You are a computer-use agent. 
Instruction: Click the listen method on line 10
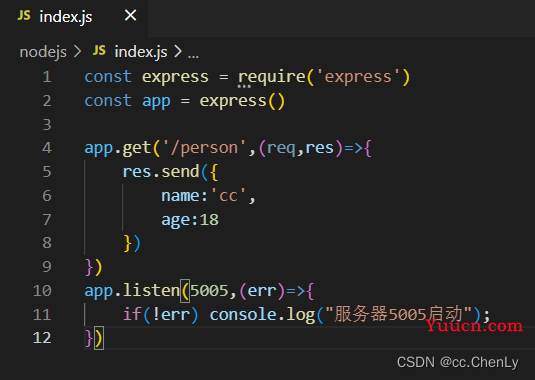tap(151, 290)
